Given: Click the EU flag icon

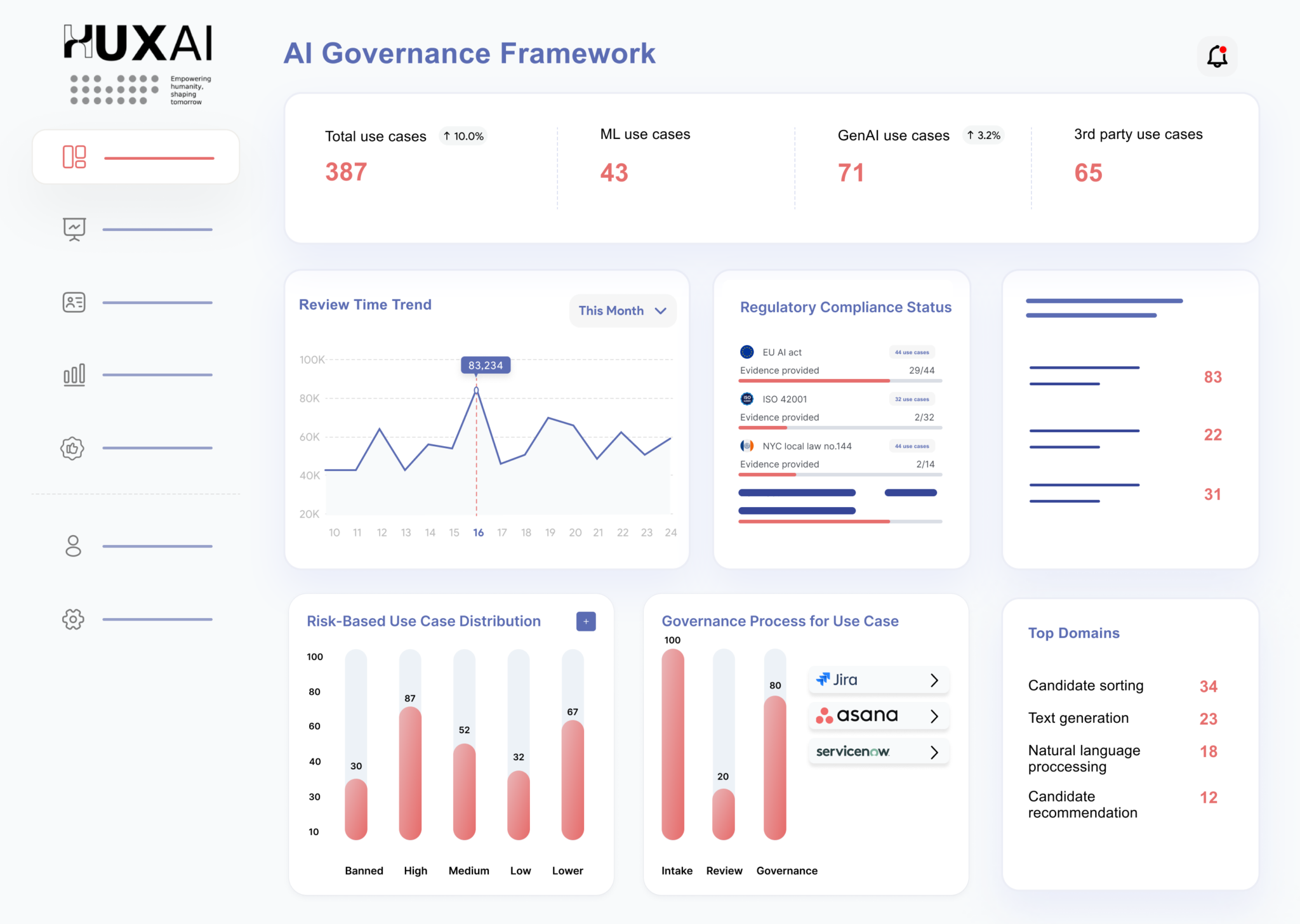Looking at the screenshot, I should tap(747, 352).
